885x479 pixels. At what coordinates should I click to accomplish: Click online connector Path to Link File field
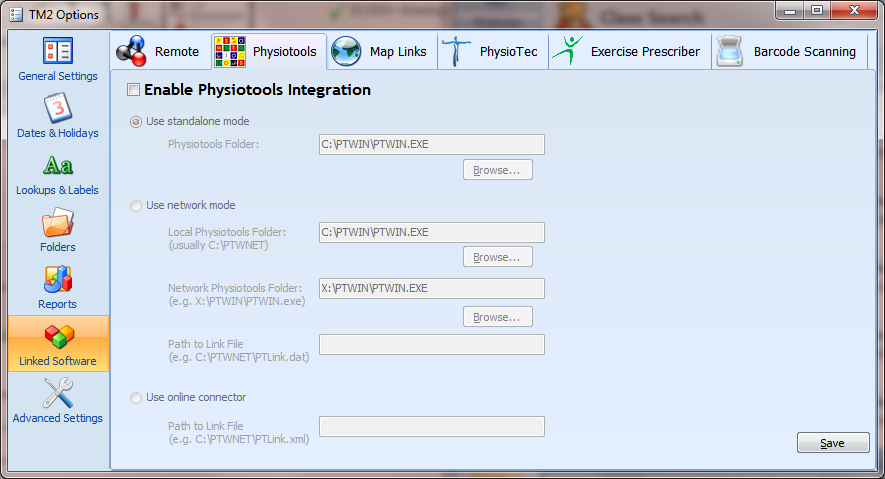(432, 427)
